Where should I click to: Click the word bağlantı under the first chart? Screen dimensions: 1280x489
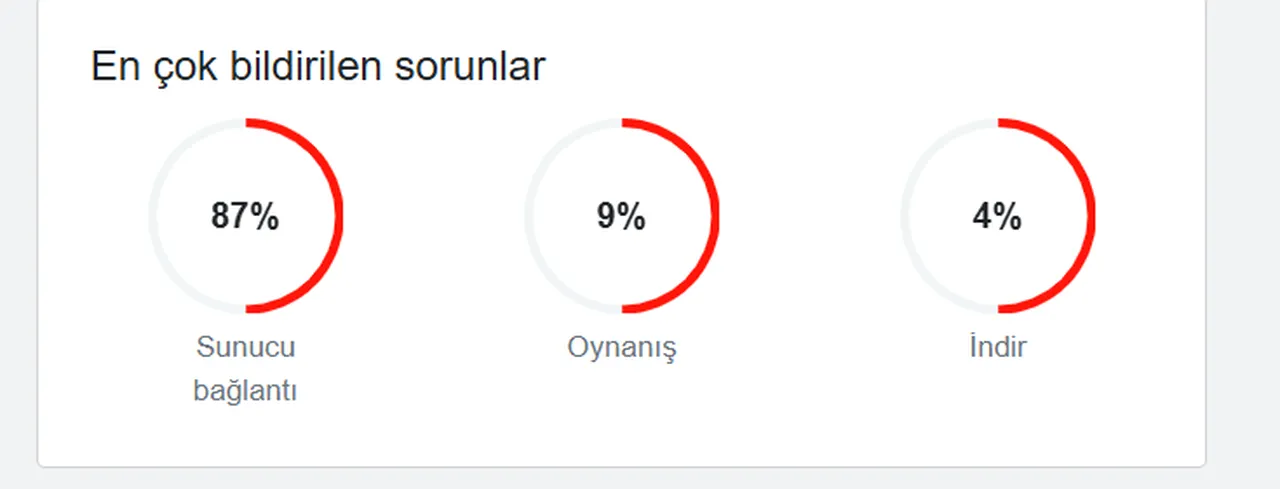click(245, 390)
